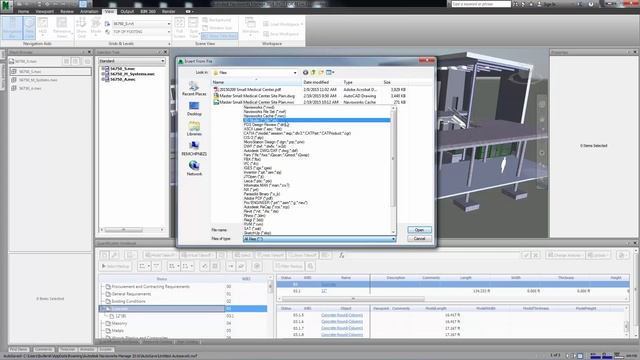Viewport: 640px width, 360px height.
Task: Choose Adobe PDF (*.pdf) in the file type list
Action: point(258,198)
